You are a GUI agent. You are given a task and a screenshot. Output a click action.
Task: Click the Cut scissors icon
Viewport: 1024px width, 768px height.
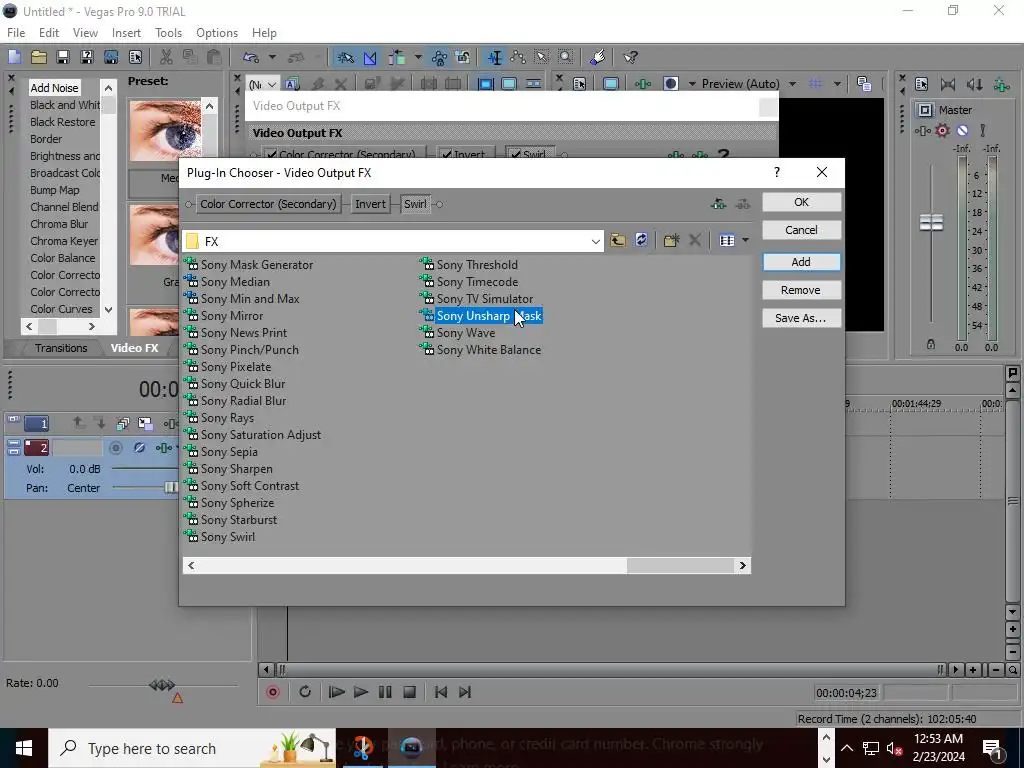point(166,57)
